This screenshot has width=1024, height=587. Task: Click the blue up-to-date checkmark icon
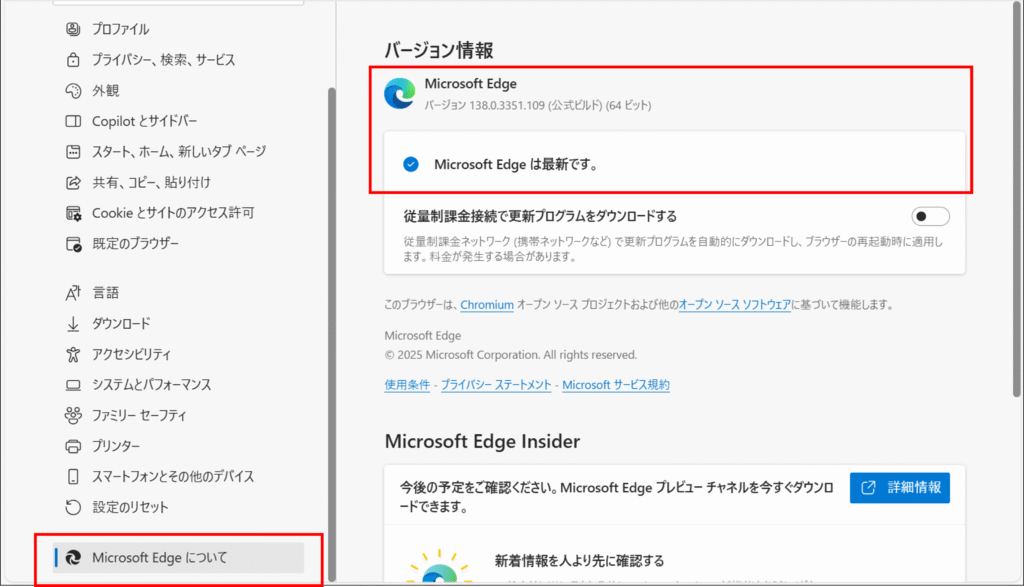pos(411,165)
